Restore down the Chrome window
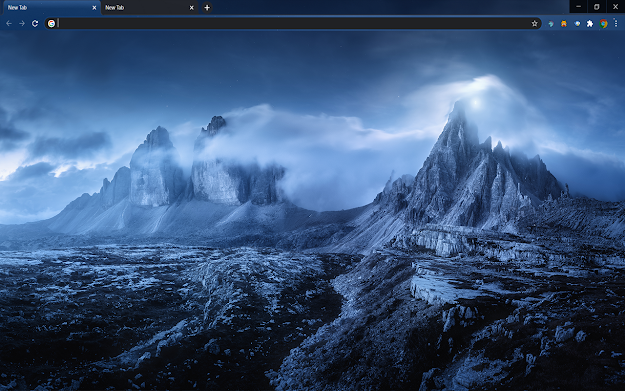Image resolution: width=625 pixels, height=391 pixels. pos(597,6)
